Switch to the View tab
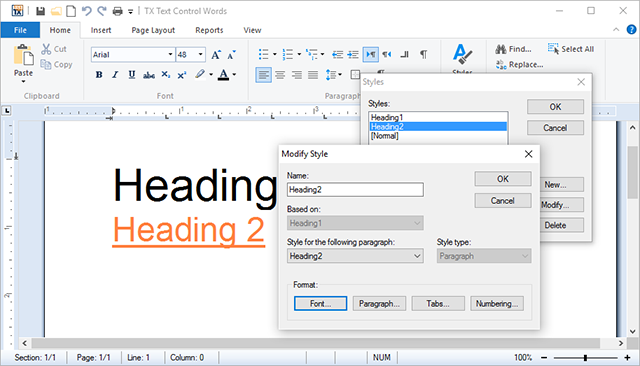640x366 pixels. [252, 30]
